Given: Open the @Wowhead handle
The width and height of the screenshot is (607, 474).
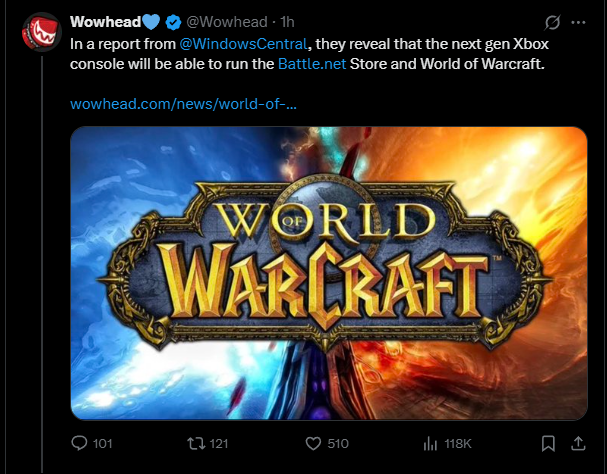Looking at the screenshot, I should tap(227, 22).
